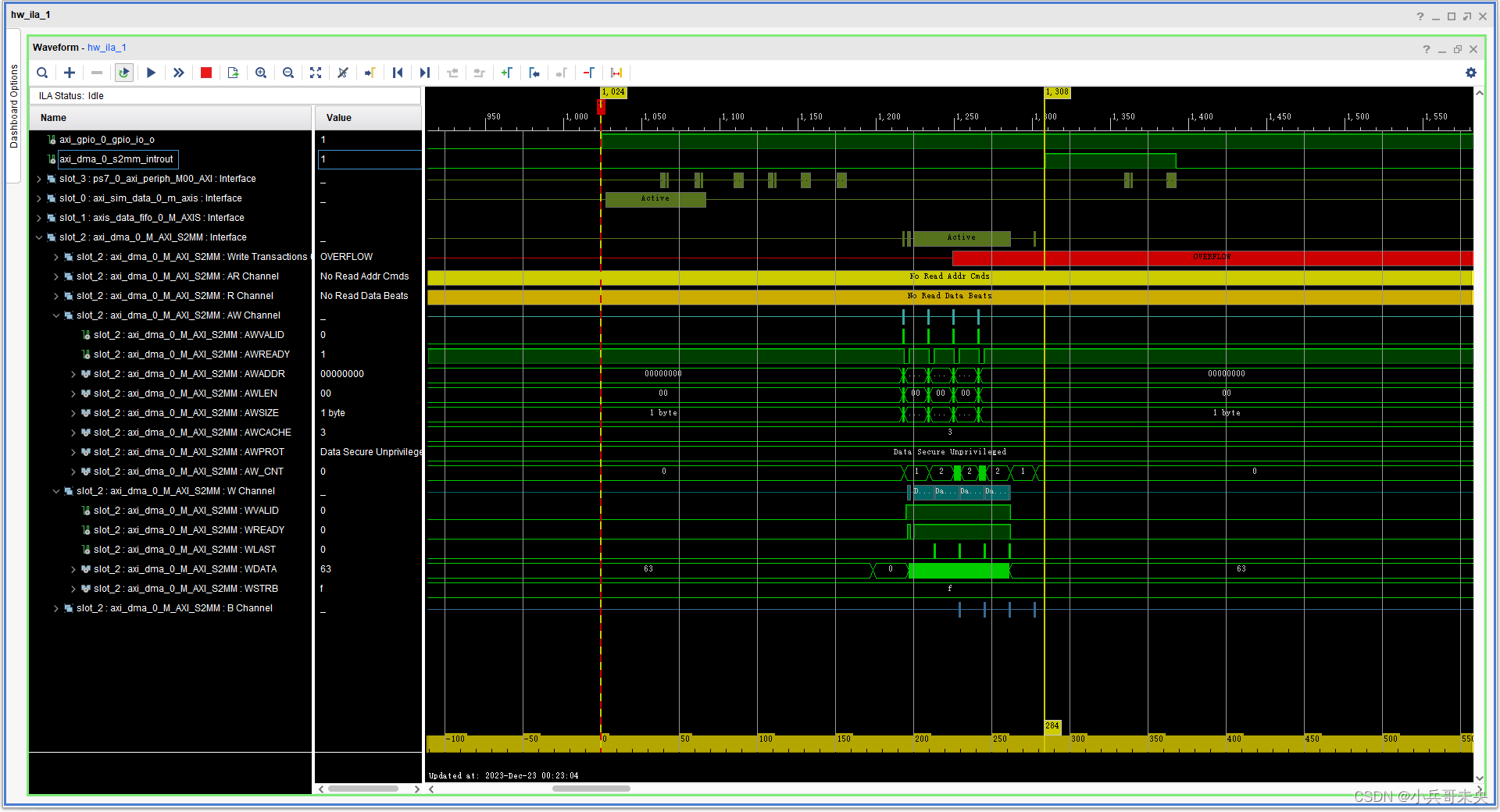Run trigger immediately for this ILA core
Image resolution: width=1500 pixels, height=812 pixels.
(x=178, y=73)
